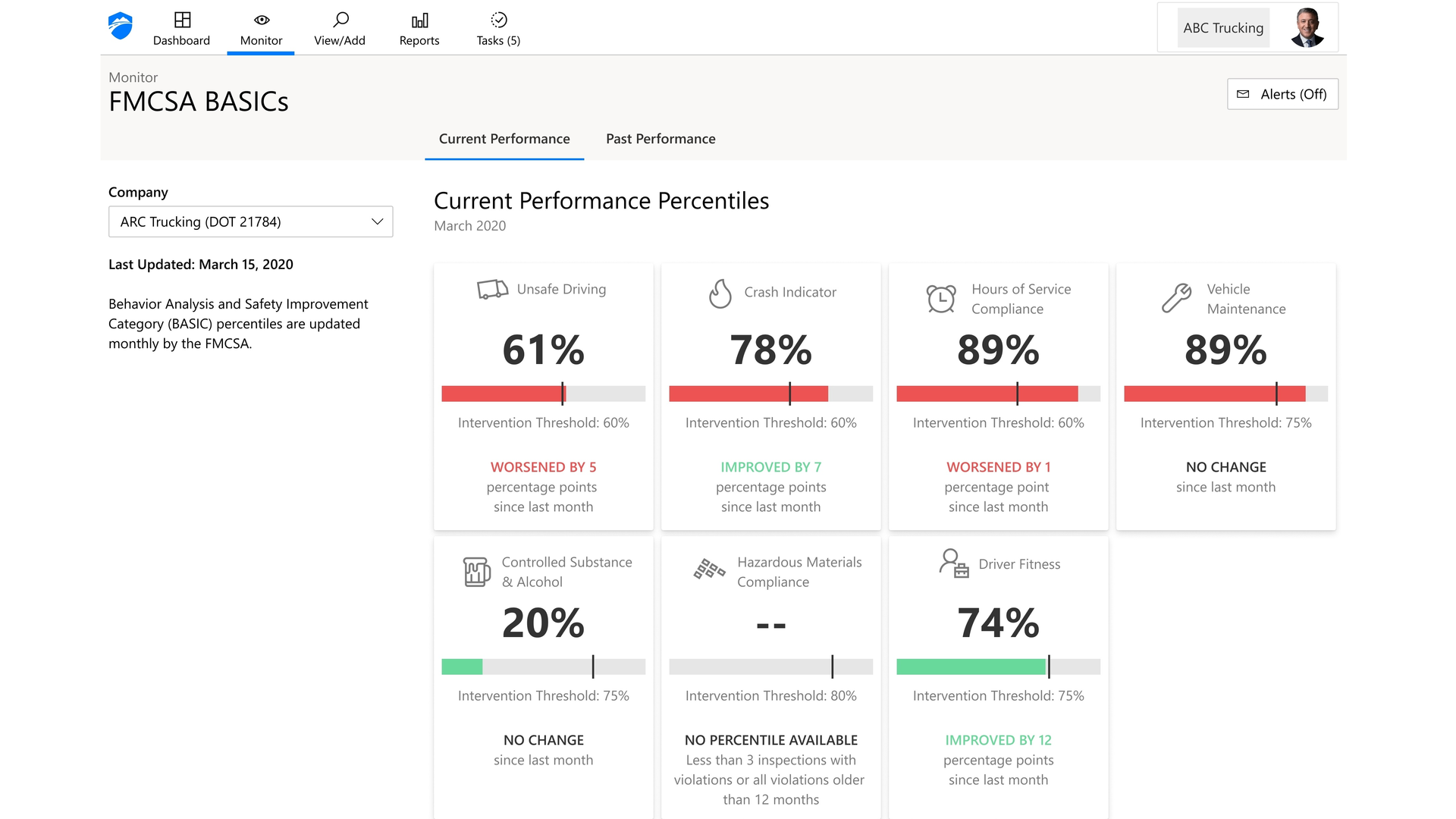Screen dimensions: 1456x819
Task: Select the Current Performance tab
Action: coord(504,139)
